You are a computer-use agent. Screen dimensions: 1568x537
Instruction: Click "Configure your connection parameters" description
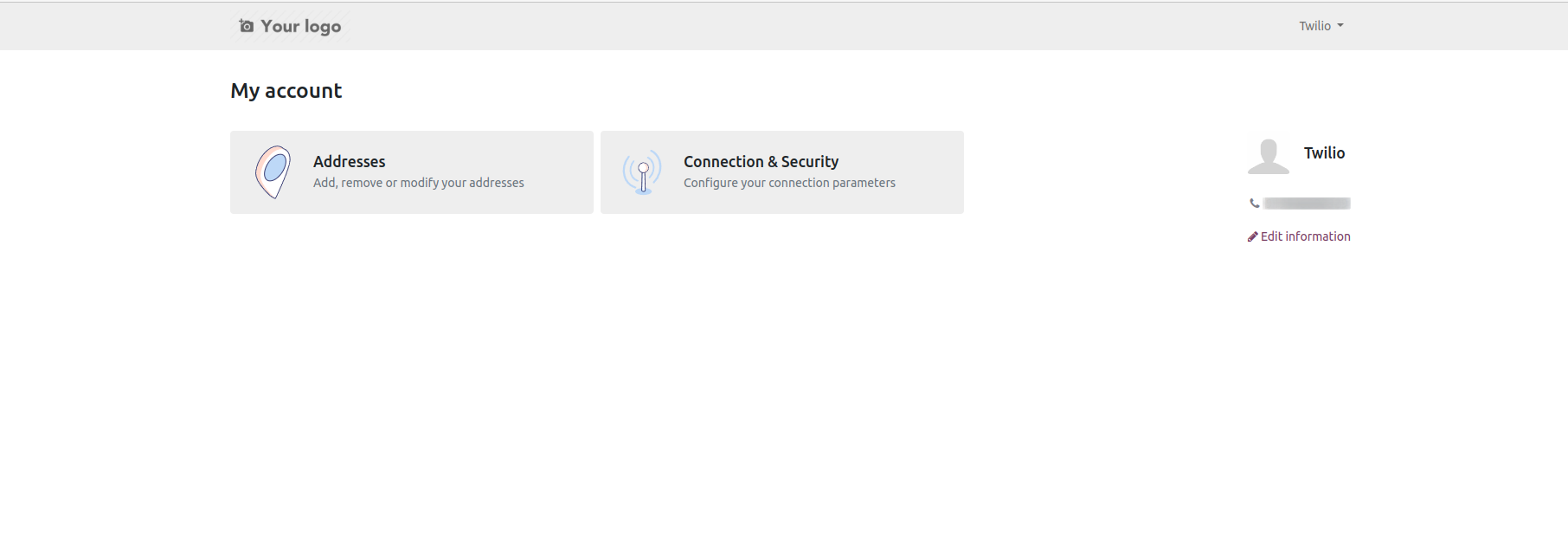[x=789, y=183]
